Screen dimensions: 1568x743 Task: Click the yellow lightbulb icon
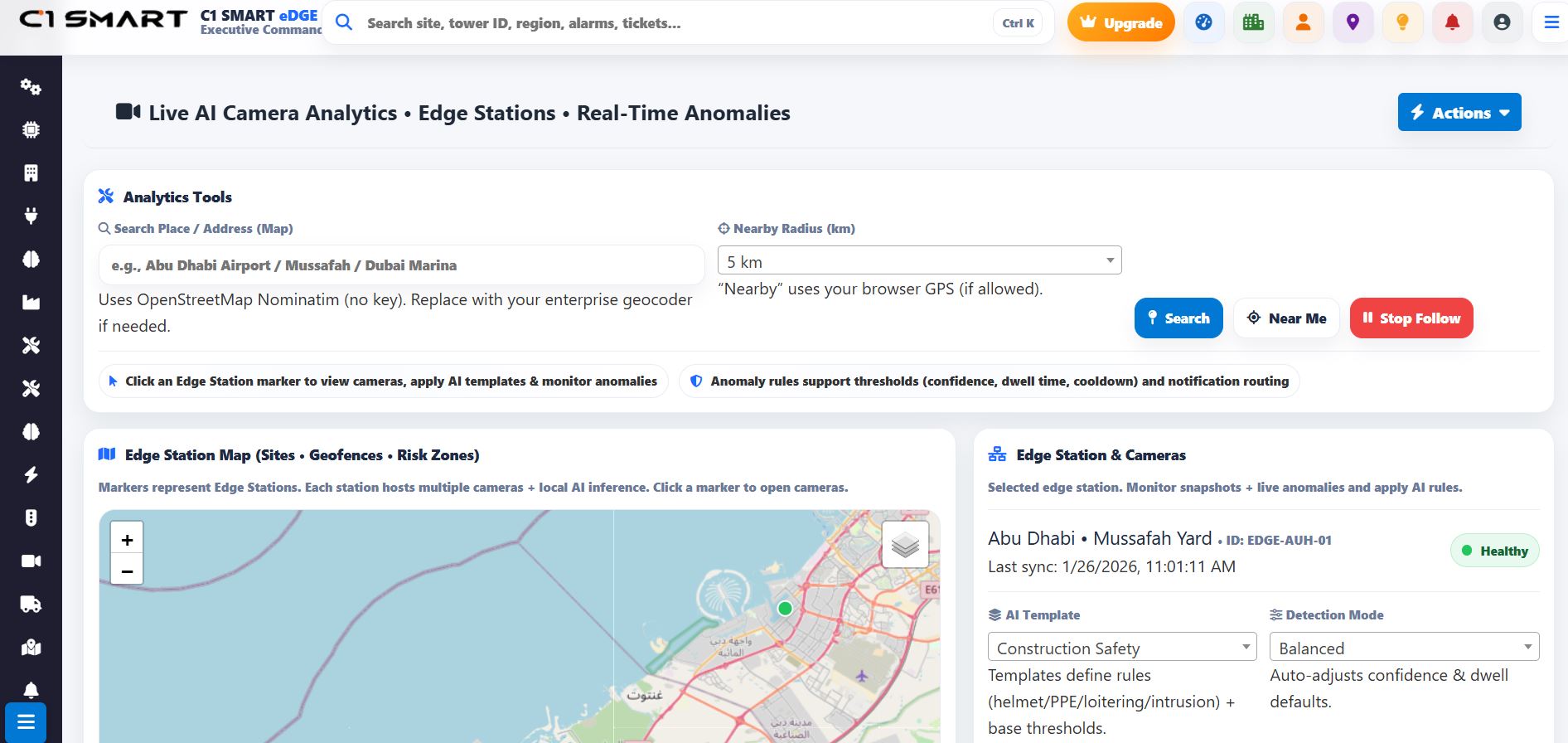(x=1402, y=22)
